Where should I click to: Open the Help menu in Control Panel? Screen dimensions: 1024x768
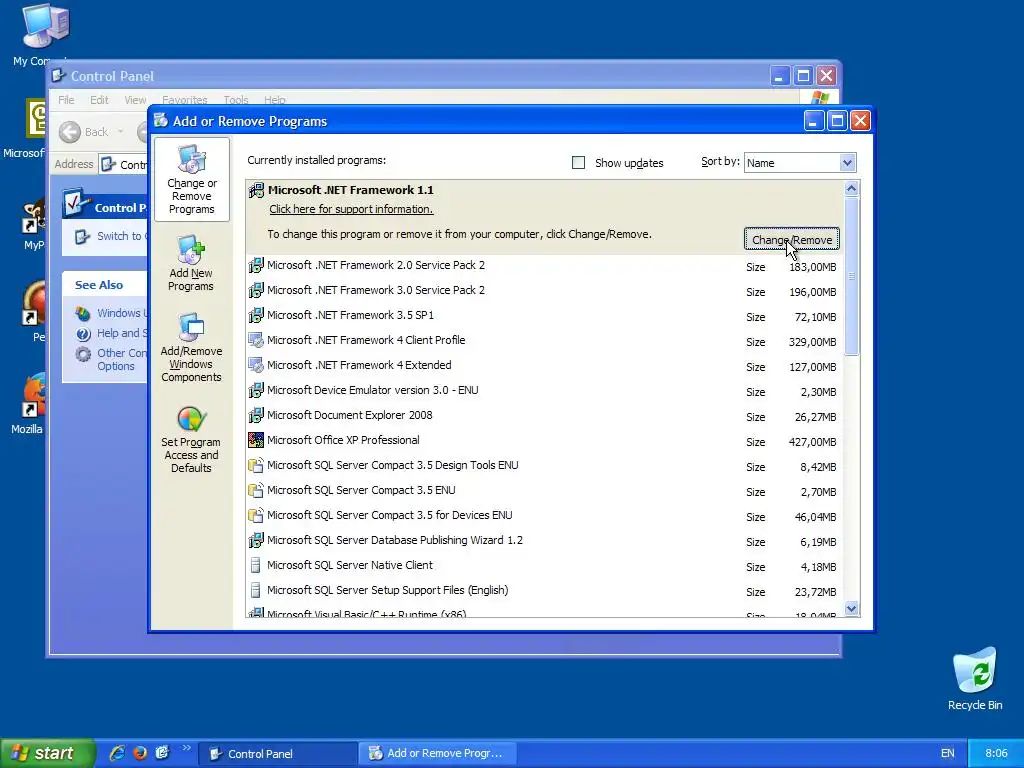pos(274,100)
